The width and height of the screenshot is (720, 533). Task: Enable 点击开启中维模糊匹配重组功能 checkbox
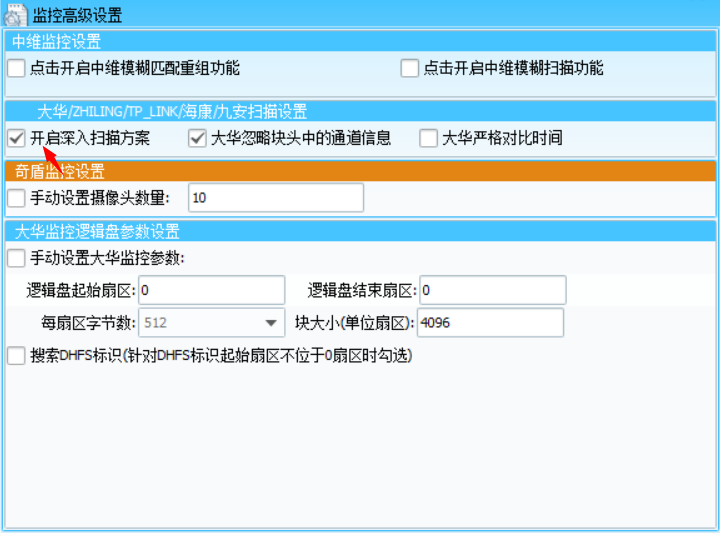point(16,68)
